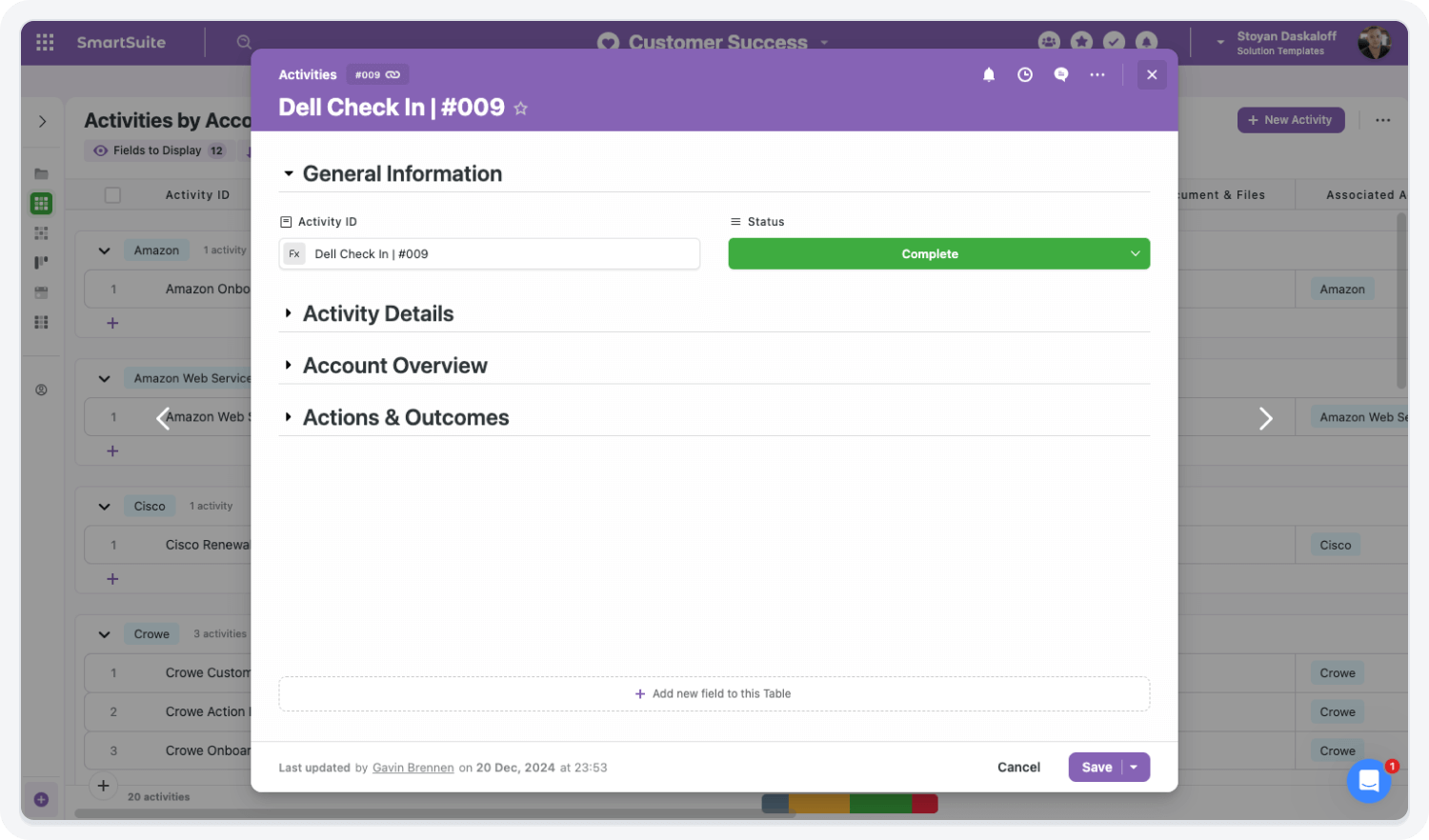The width and height of the screenshot is (1429, 840).
Task: Click the Amazon tag in Associated column
Action: point(1342,290)
